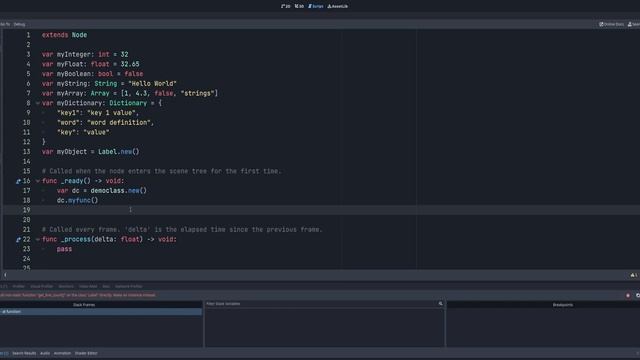Image resolution: width=640 pixels, height=360 pixels.
Task: Click the Stack Frames header
Action: pyautogui.click(x=84, y=305)
